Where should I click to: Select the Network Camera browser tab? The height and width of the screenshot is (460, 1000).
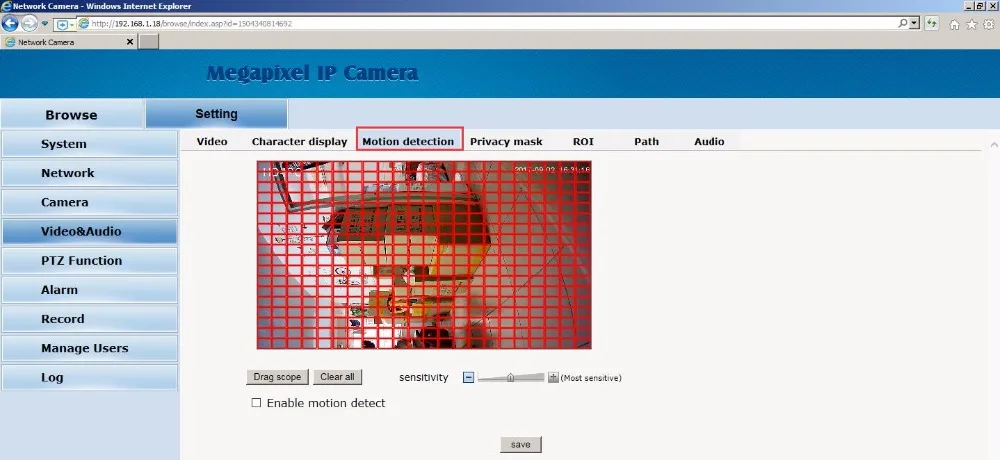[69, 42]
